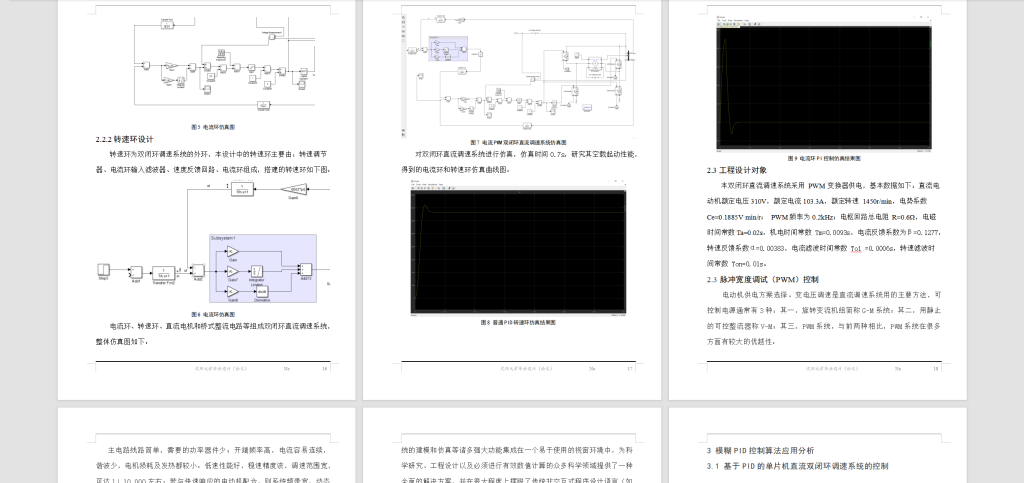Click the heading 3 模糊PID控制算法应用分析

pos(761,450)
